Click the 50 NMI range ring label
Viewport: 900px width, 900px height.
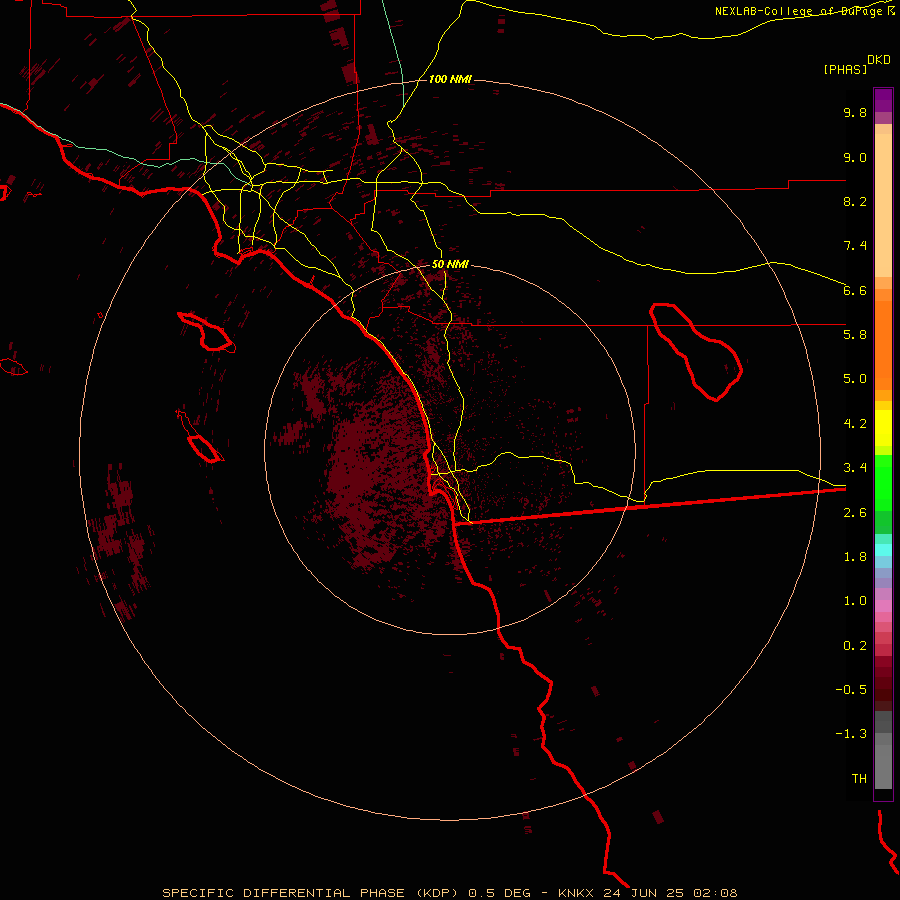click(450, 264)
